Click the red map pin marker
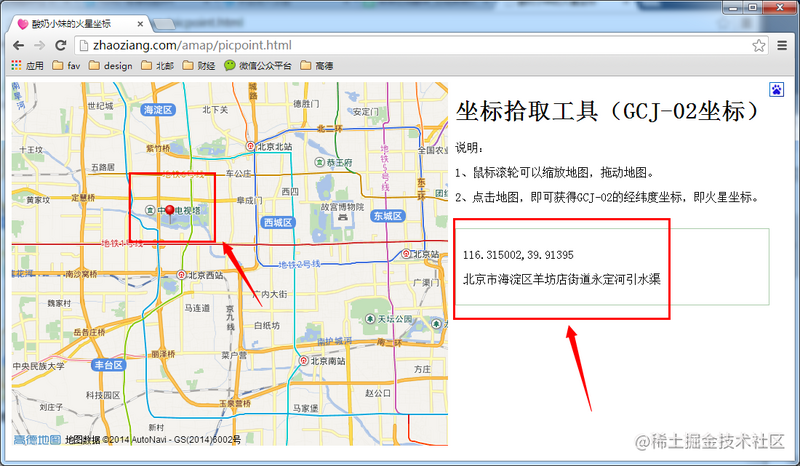This screenshot has width=800, height=466. 170,213
